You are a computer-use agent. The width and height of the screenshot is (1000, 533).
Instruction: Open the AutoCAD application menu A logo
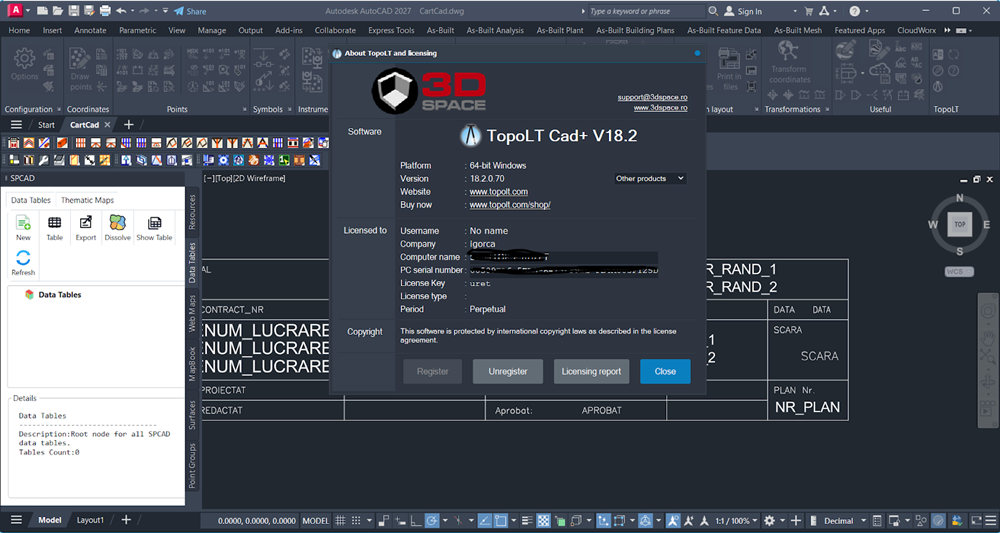coord(17,11)
